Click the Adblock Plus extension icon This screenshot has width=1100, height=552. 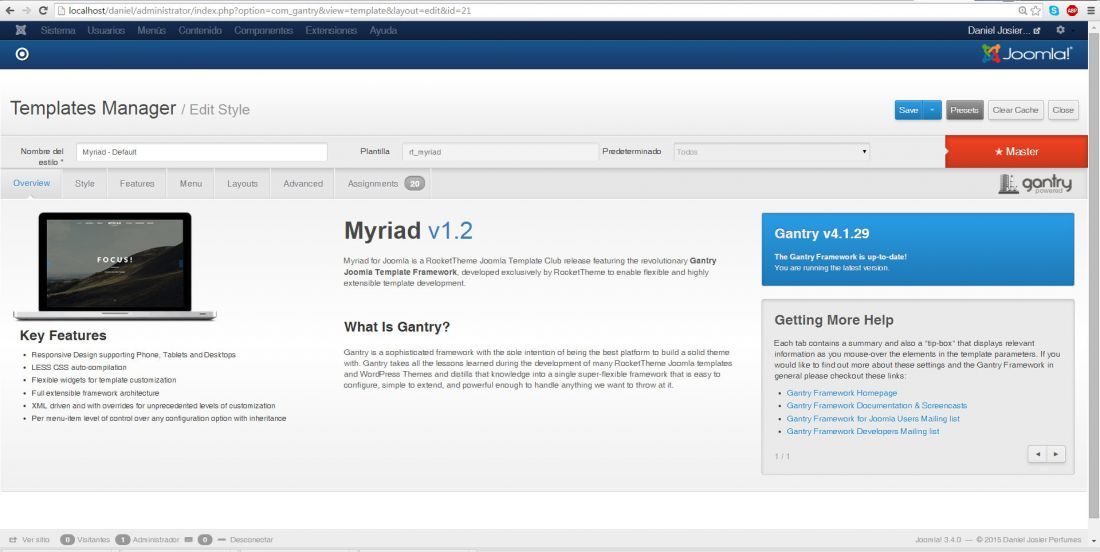(x=1072, y=11)
